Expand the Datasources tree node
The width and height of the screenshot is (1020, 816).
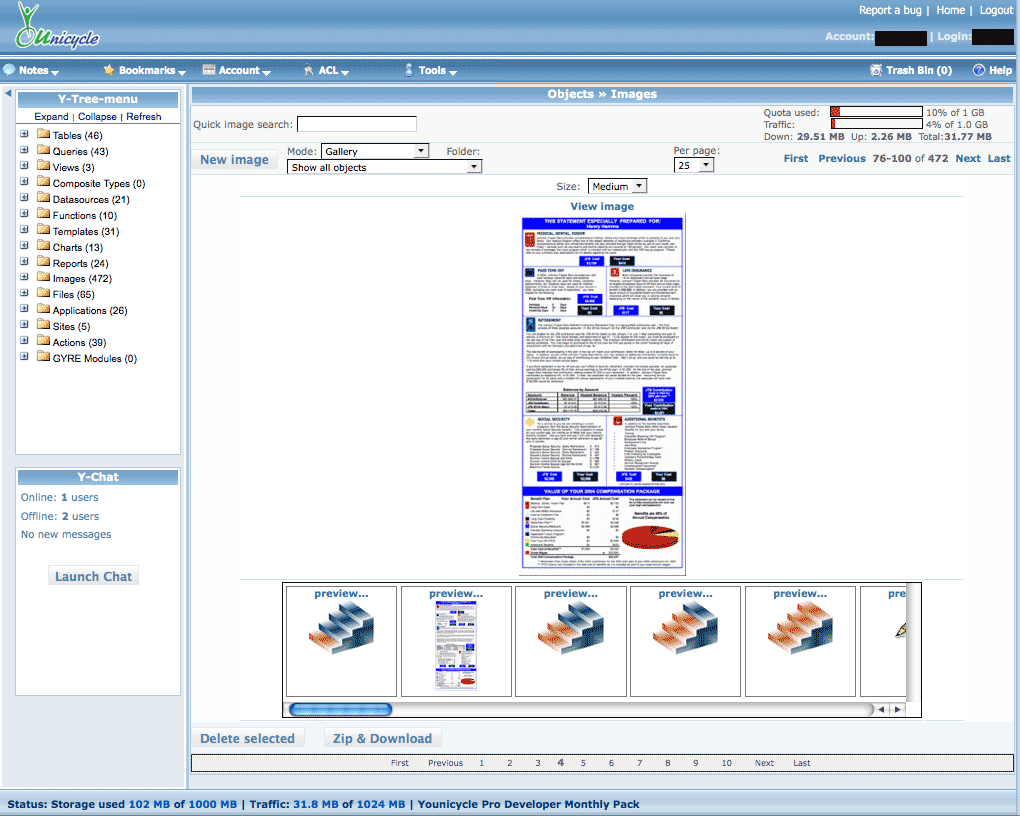click(25, 199)
